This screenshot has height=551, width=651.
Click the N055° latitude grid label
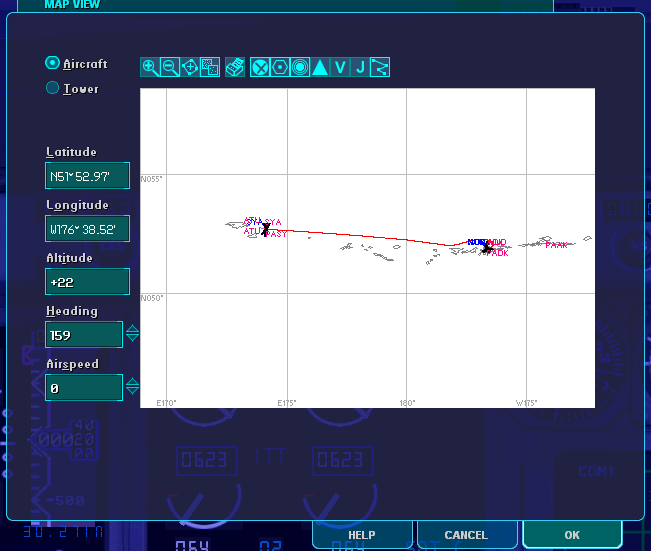pos(152,179)
